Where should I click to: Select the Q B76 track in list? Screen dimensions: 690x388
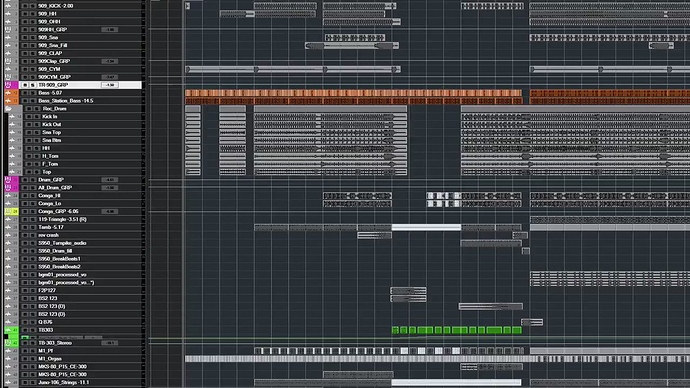pos(46,322)
